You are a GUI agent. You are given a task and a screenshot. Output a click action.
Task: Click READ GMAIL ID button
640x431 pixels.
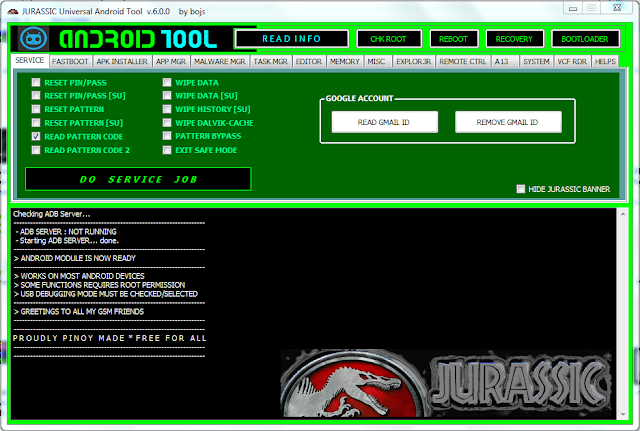pyautogui.click(x=384, y=122)
